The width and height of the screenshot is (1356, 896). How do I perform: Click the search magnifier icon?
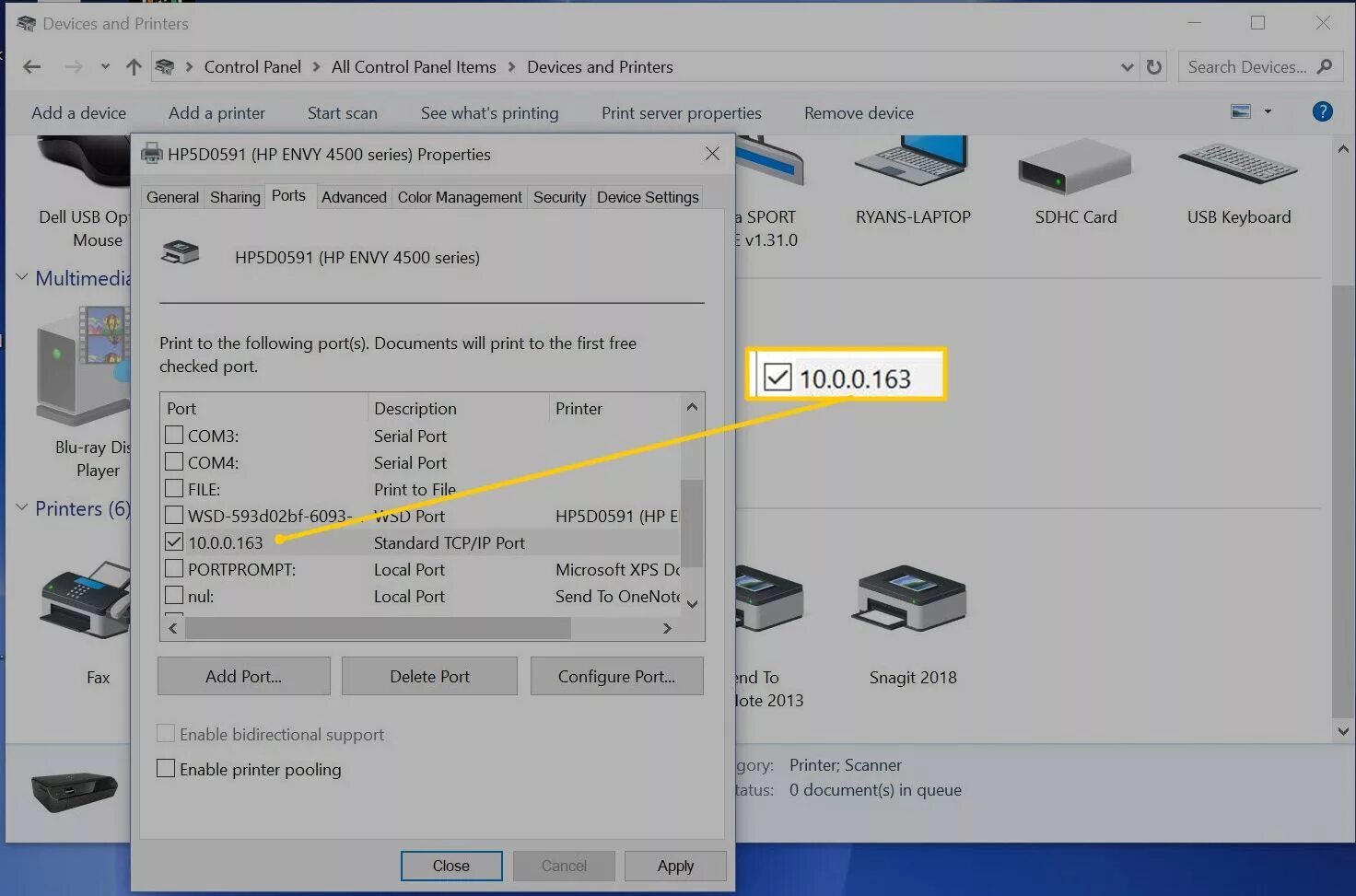pyautogui.click(x=1325, y=66)
